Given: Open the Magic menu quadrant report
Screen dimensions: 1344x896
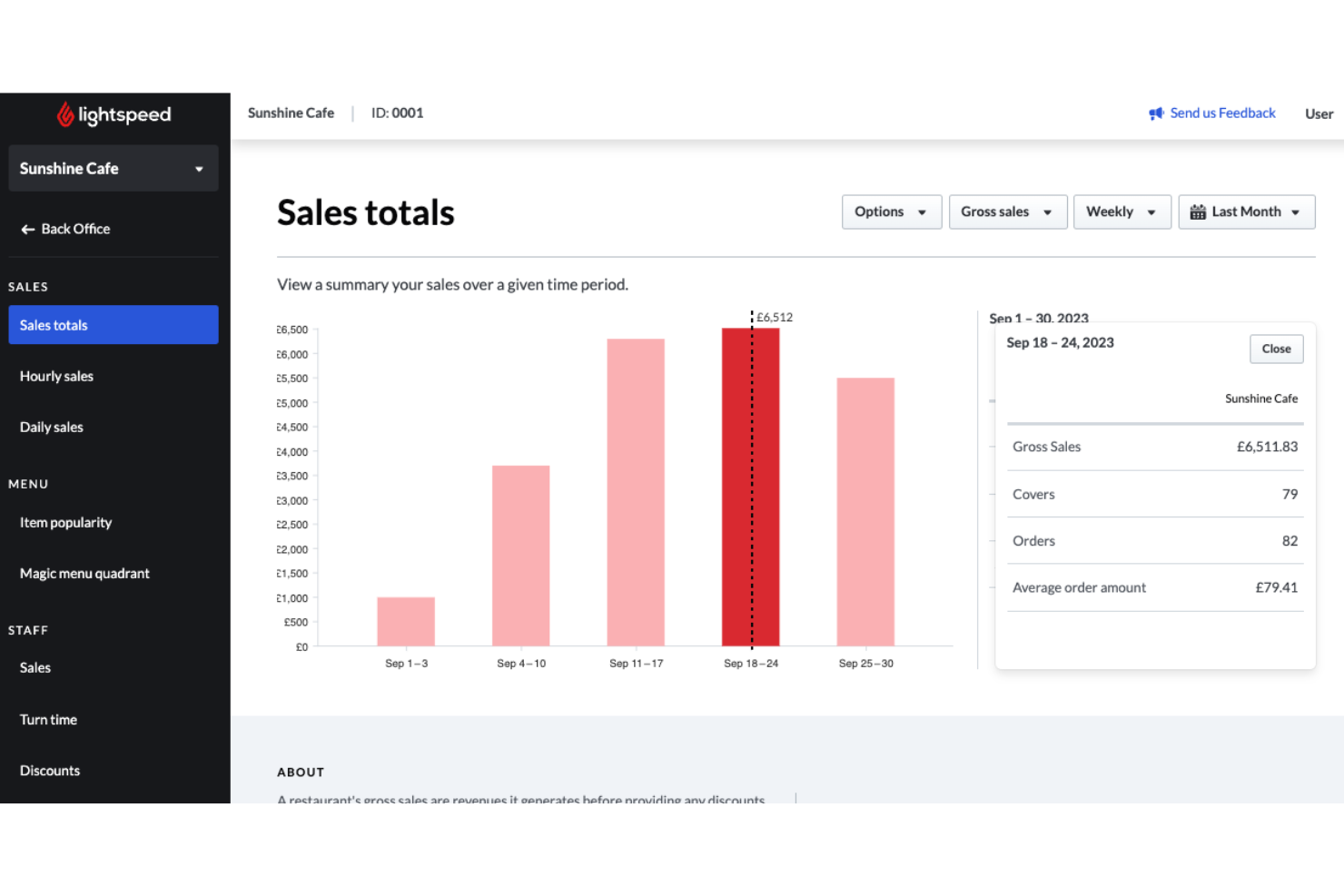Looking at the screenshot, I should (84, 573).
